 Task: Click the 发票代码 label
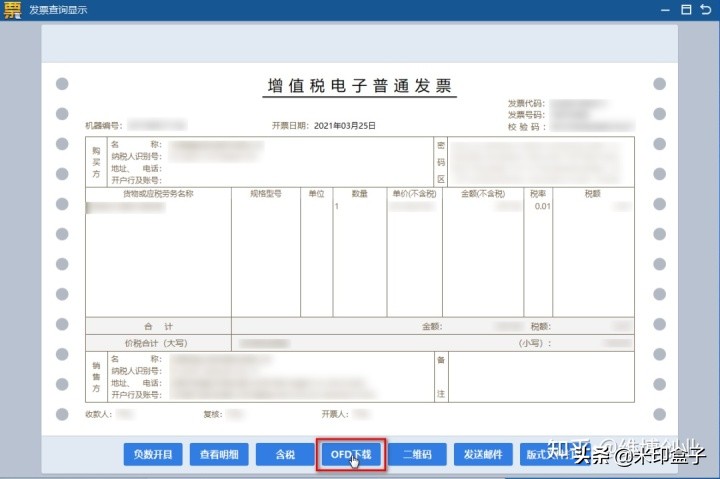click(x=526, y=103)
